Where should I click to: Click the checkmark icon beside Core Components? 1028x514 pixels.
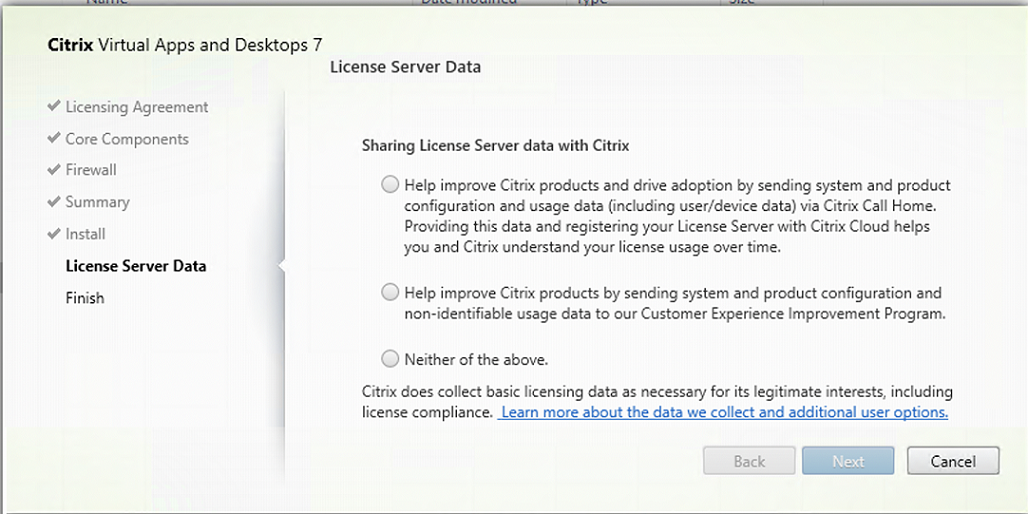[54, 139]
